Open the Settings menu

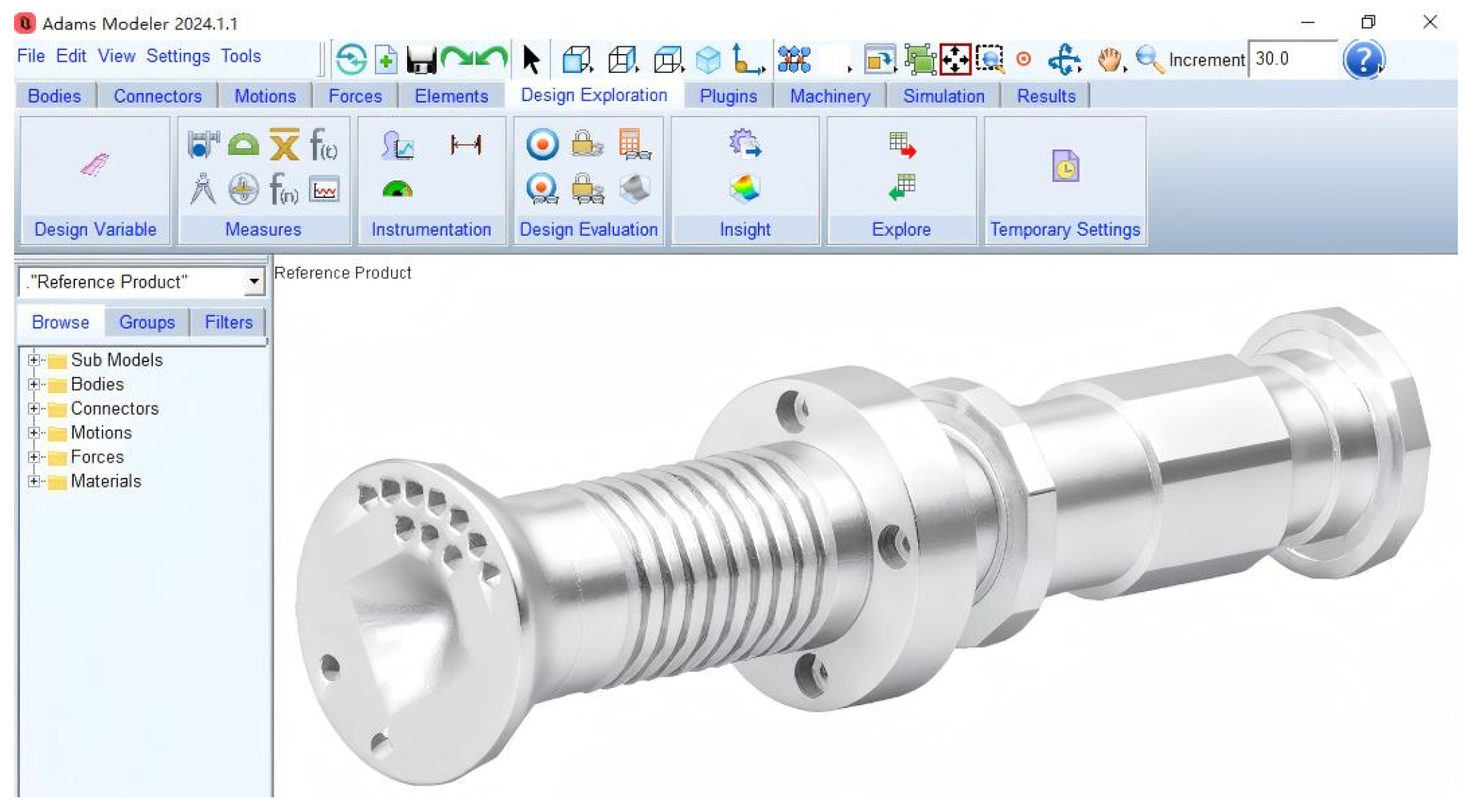178,56
